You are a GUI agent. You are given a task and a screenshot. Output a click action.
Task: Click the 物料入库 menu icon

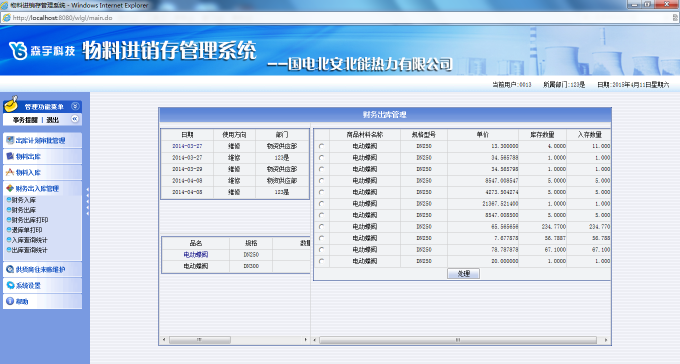(x=10, y=172)
